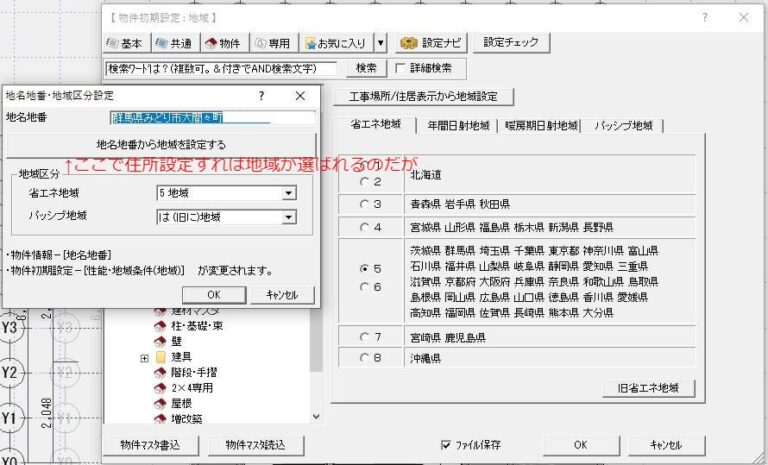Toggle the ファイル保存 checkbox
Viewport: 768px width, 465px height.
[446, 445]
